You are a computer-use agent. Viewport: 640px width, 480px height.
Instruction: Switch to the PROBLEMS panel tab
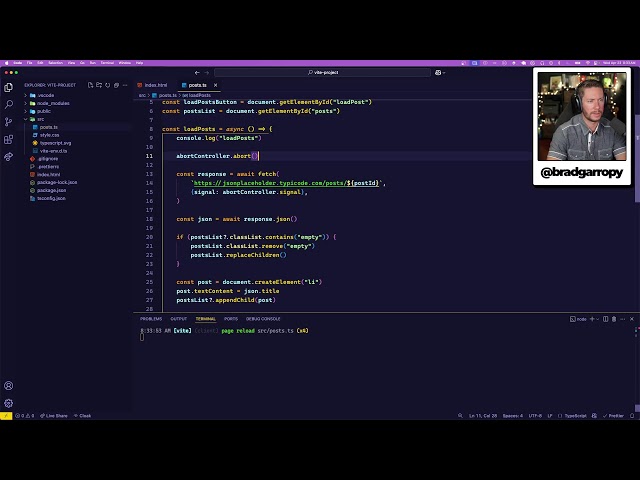click(151, 319)
